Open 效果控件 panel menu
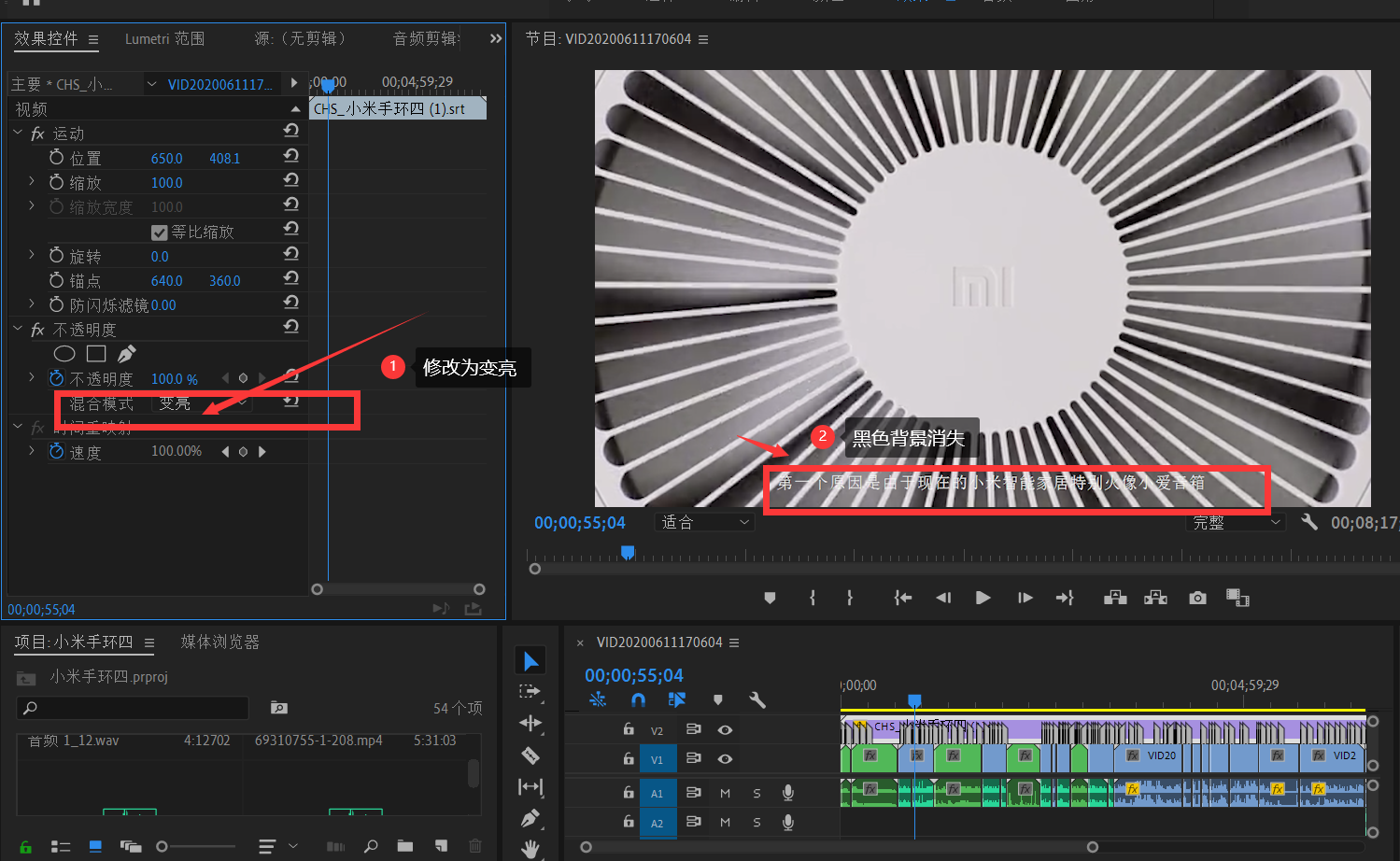 click(93, 39)
